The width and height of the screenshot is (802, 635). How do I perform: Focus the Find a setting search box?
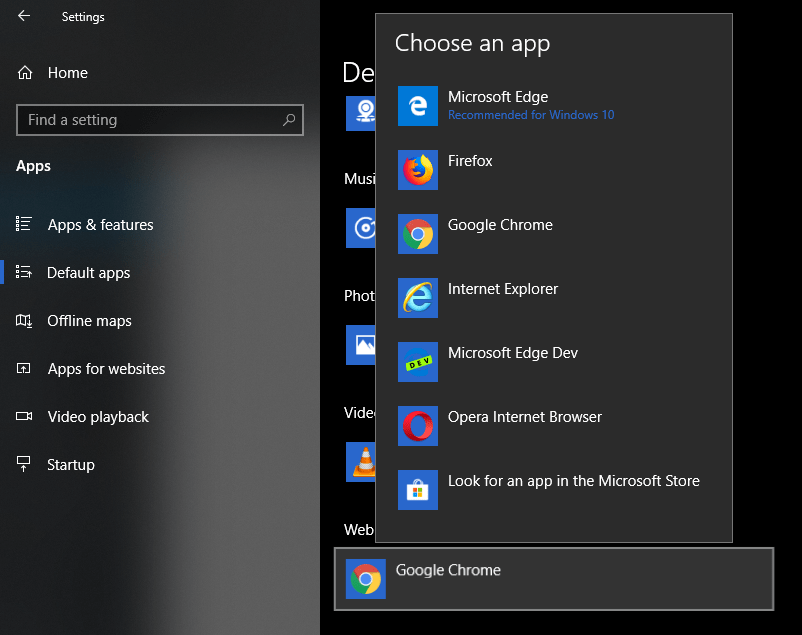tap(160, 120)
